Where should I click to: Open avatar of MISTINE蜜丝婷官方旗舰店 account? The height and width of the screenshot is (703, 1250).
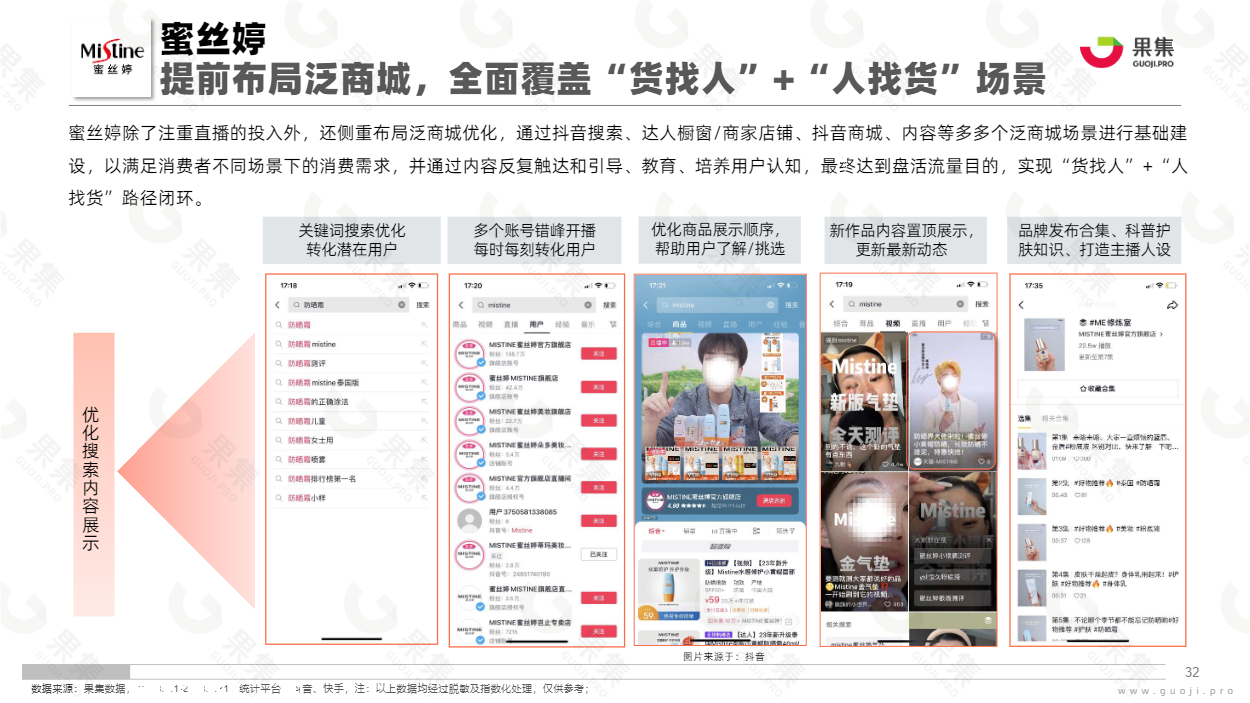tap(469, 353)
